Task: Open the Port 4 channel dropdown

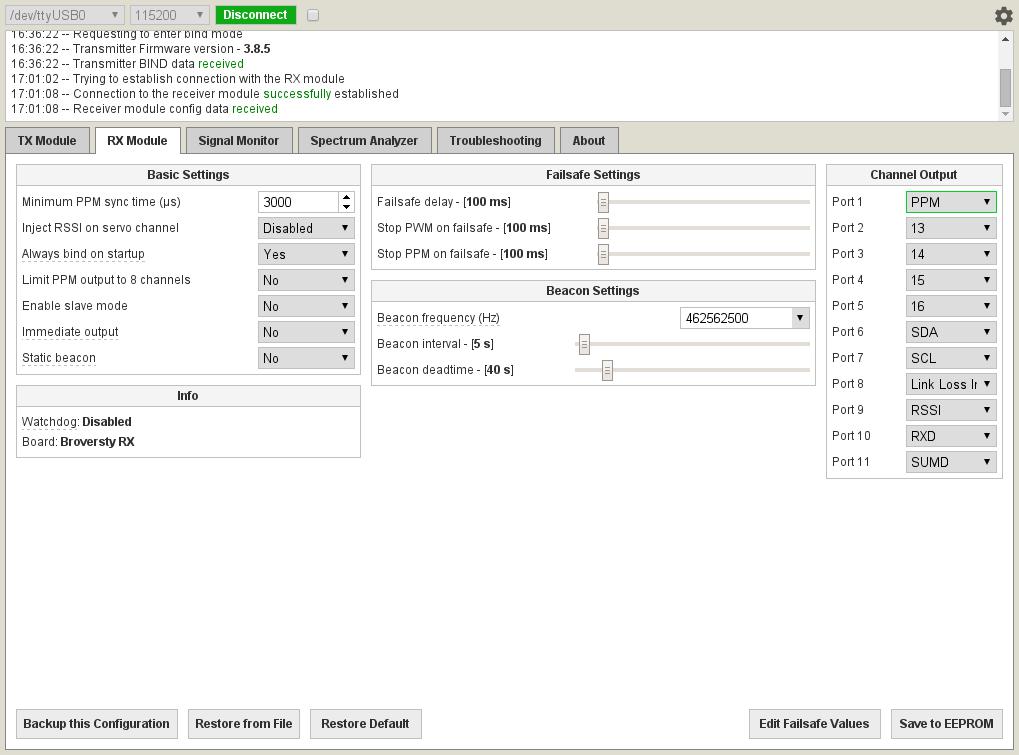Action: click(951, 280)
